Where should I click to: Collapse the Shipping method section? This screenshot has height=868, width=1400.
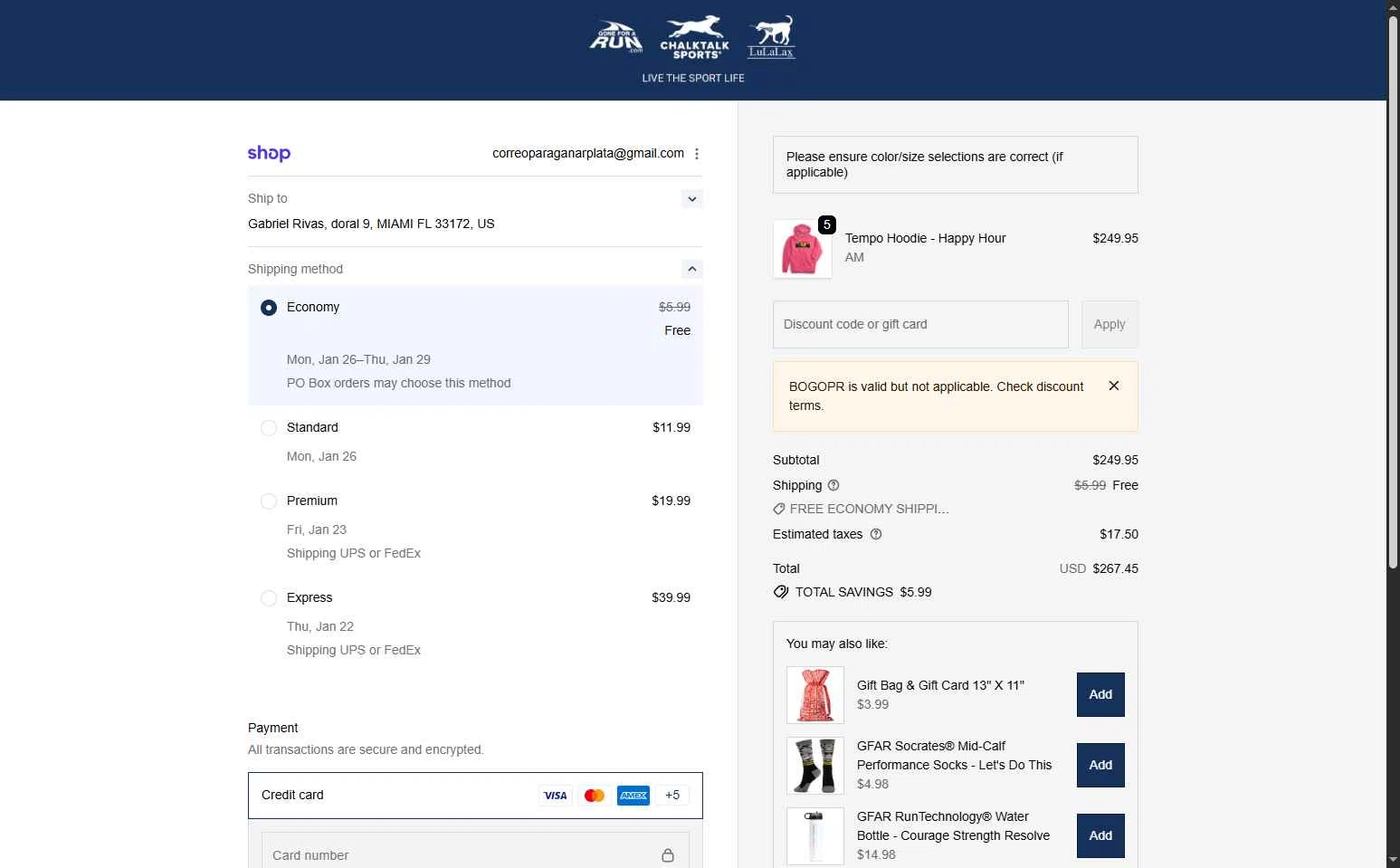[692, 269]
